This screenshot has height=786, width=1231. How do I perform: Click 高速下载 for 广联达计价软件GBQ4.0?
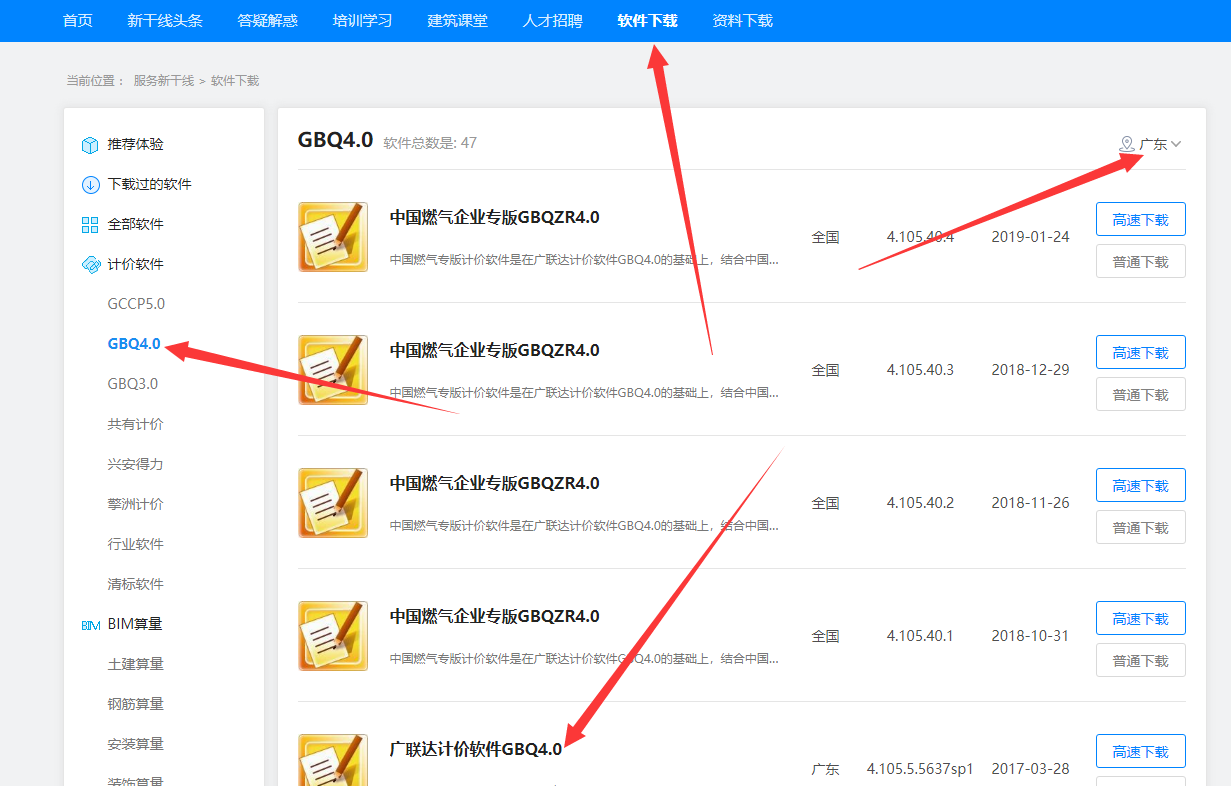[1141, 751]
